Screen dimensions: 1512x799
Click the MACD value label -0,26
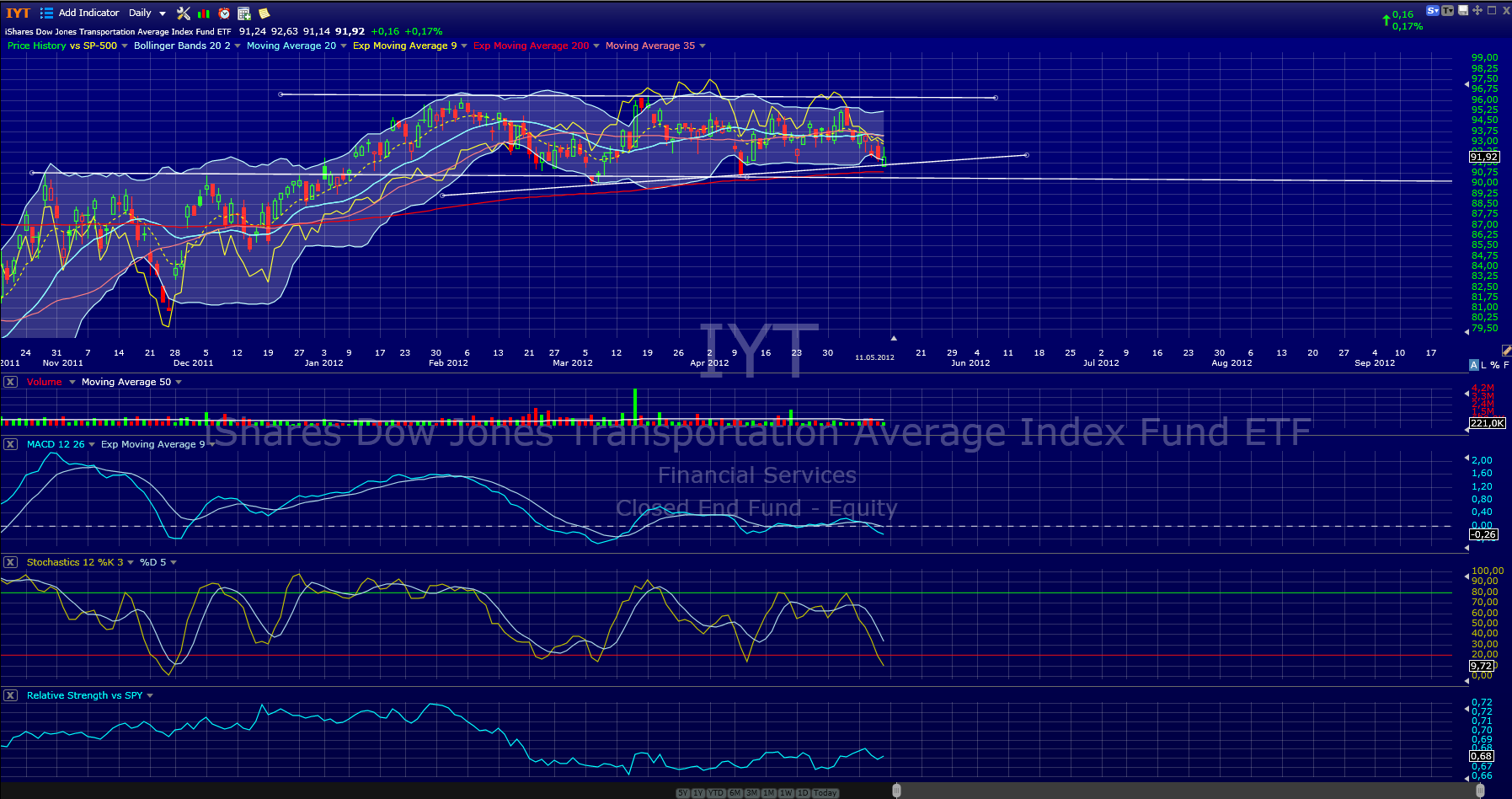(x=1483, y=534)
